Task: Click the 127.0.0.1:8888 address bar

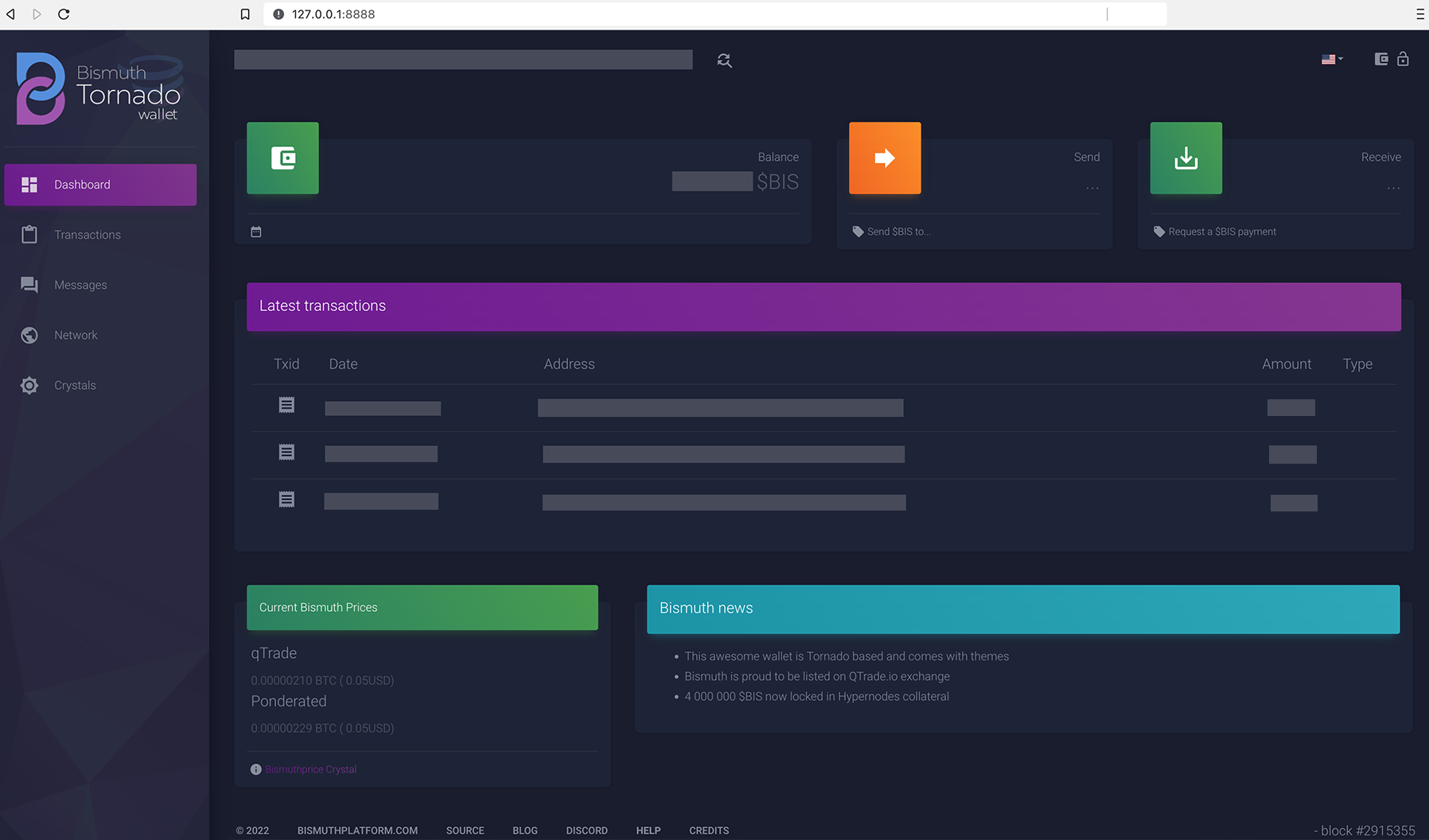Action: click(714, 14)
